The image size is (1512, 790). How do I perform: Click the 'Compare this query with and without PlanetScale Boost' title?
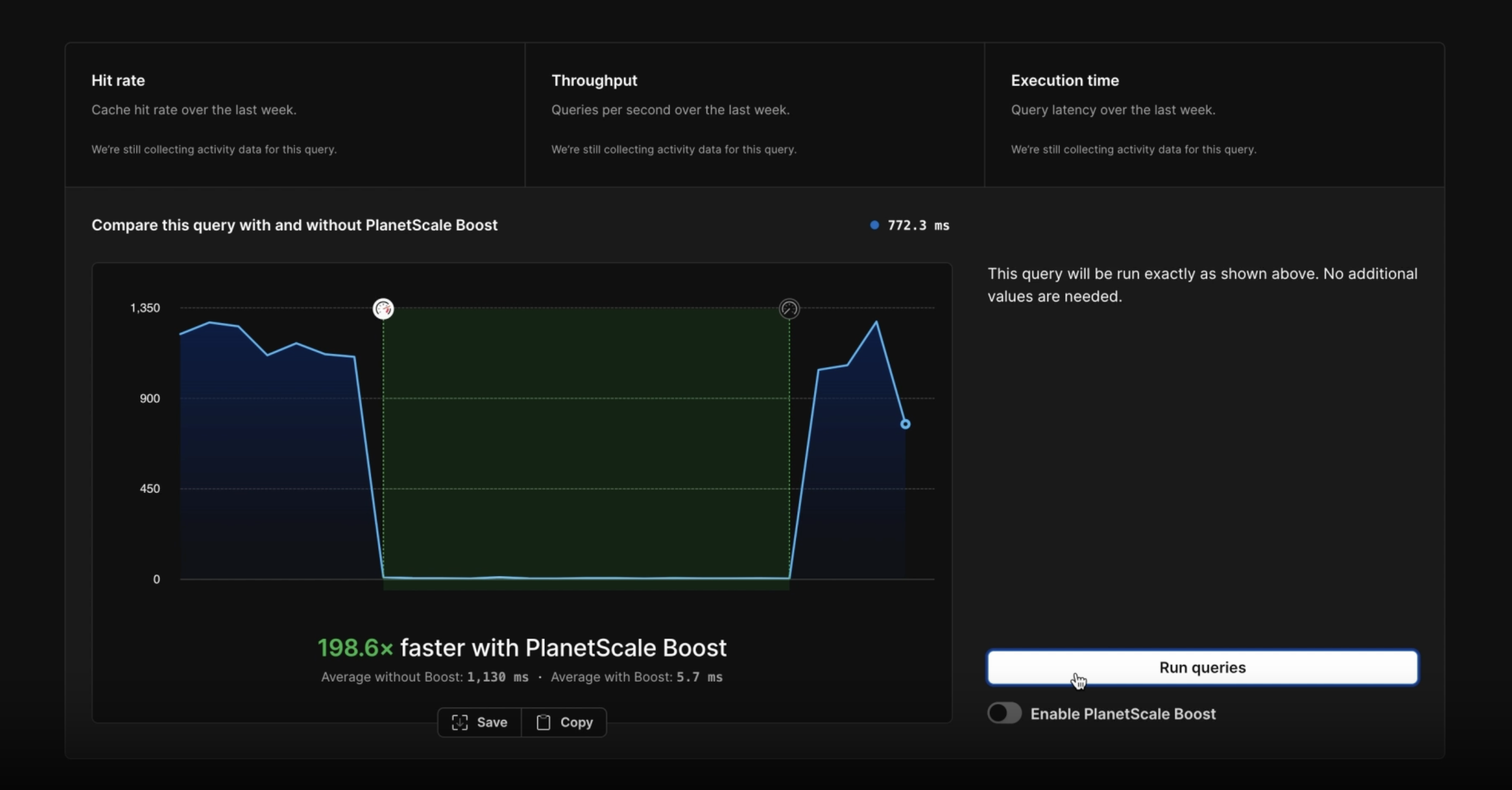(294, 225)
